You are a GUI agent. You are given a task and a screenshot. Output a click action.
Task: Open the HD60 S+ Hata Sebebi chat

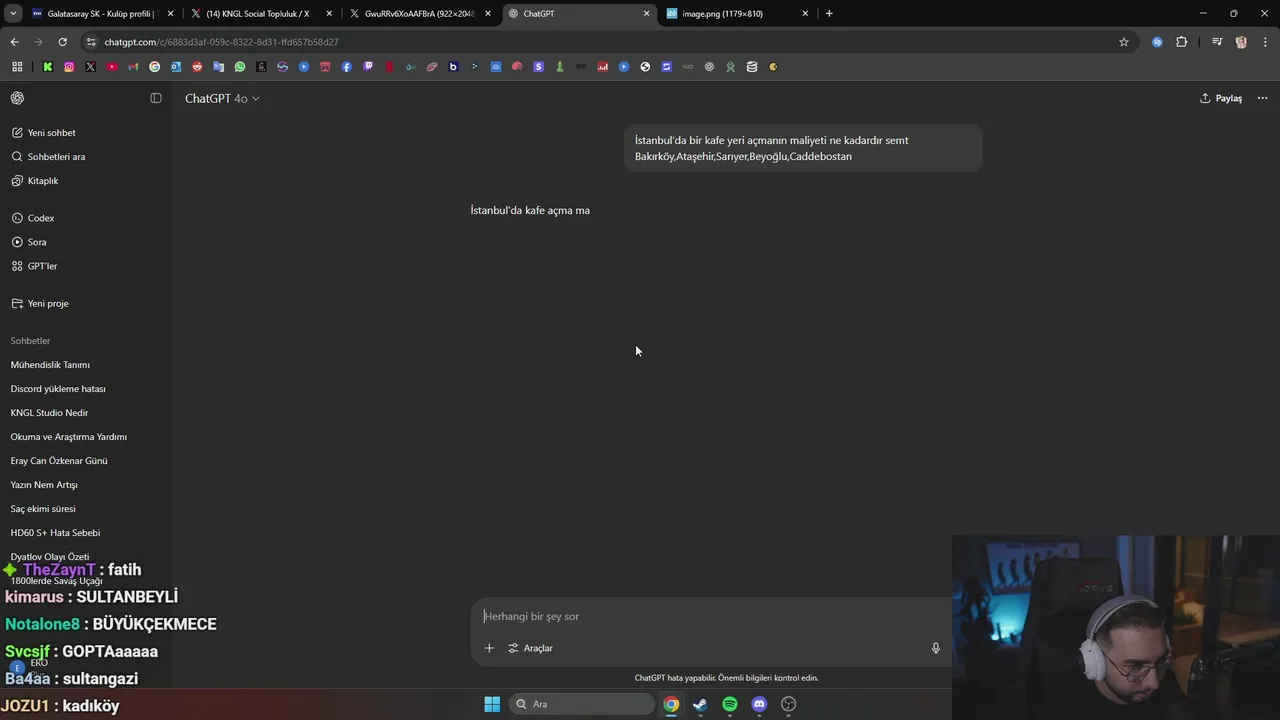point(55,533)
